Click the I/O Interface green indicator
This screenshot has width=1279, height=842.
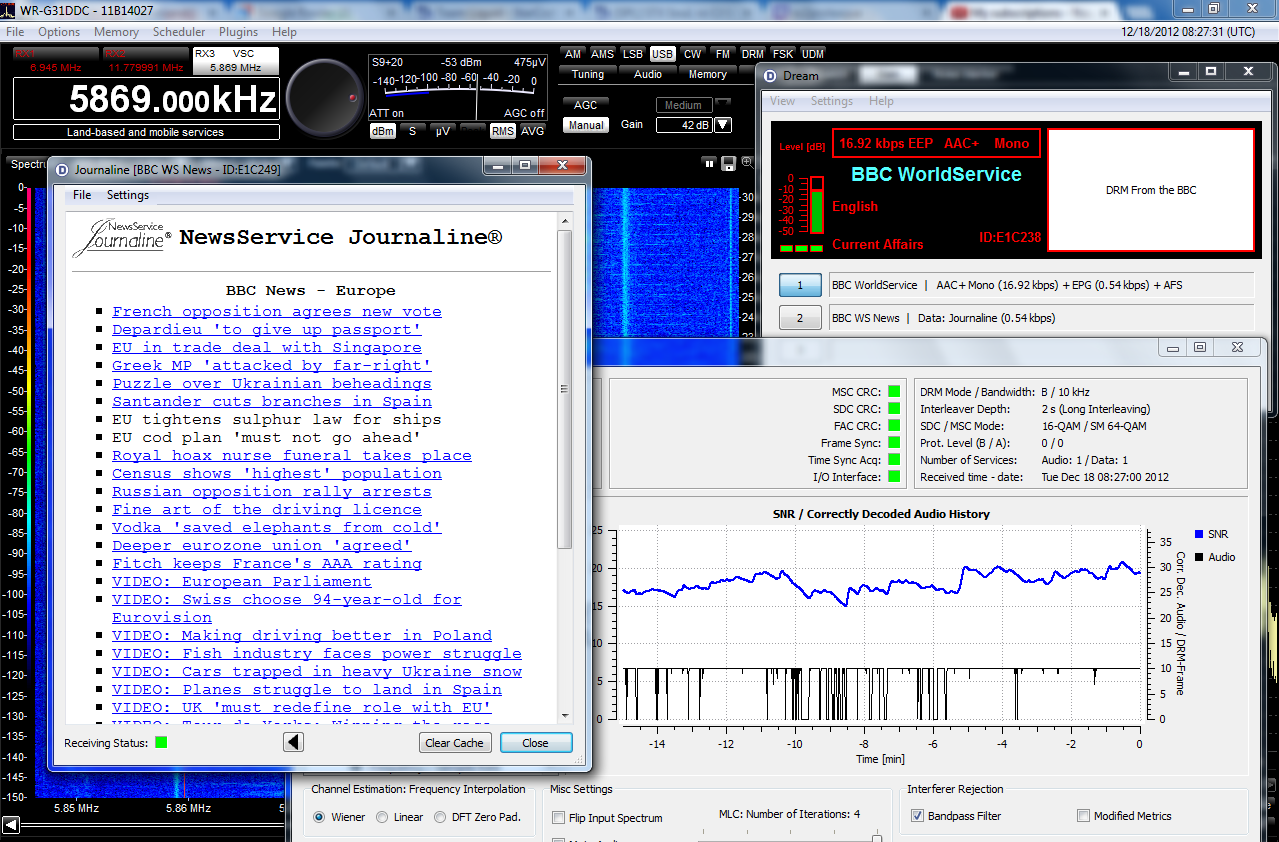[x=894, y=477]
